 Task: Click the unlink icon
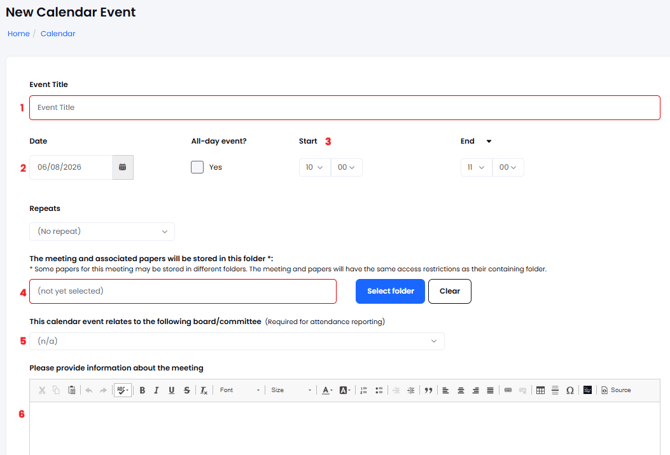point(523,390)
